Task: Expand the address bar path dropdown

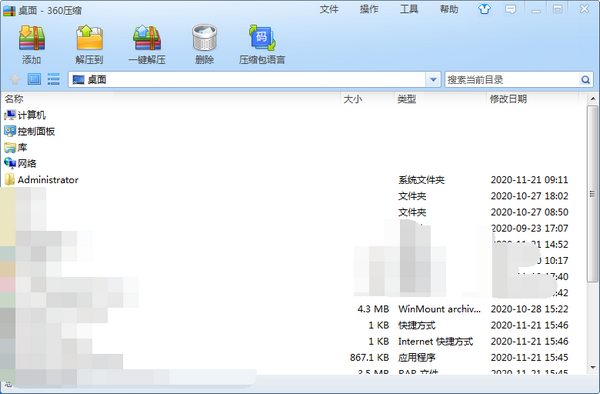Action: point(433,80)
